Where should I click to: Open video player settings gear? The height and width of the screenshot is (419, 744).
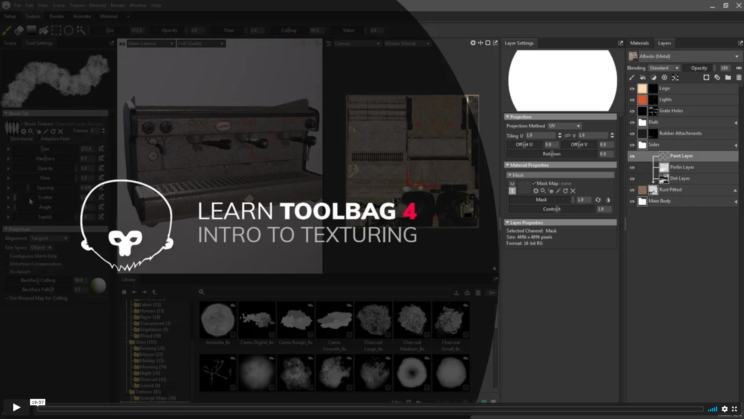725,408
